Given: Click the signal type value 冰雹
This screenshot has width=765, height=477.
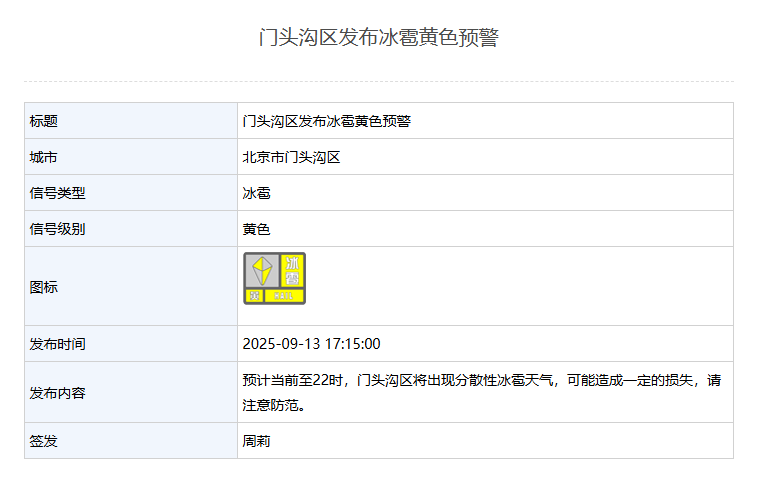Looking at the screenshot, I should (x=257, y=193).
